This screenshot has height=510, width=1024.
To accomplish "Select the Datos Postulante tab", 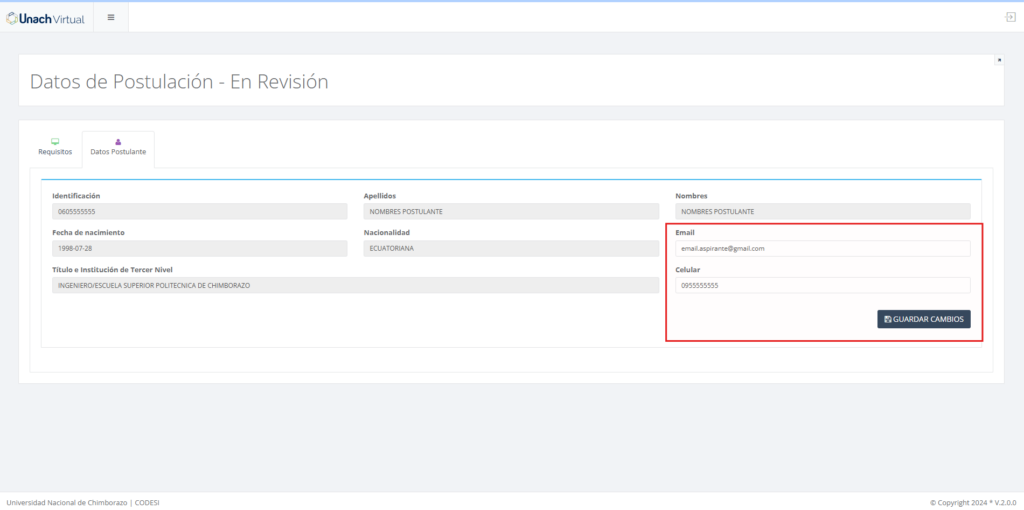I will point(118,152).
